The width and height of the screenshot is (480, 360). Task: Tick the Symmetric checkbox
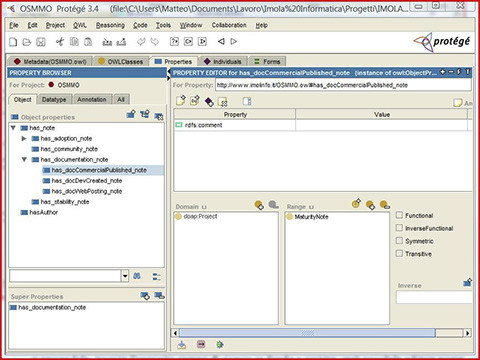[399, 240]
